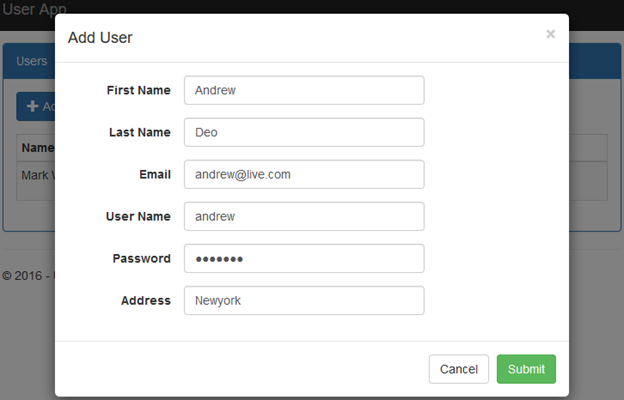Click the plus icon on the Add button
624x400 pixels.
tap(32, 106)
